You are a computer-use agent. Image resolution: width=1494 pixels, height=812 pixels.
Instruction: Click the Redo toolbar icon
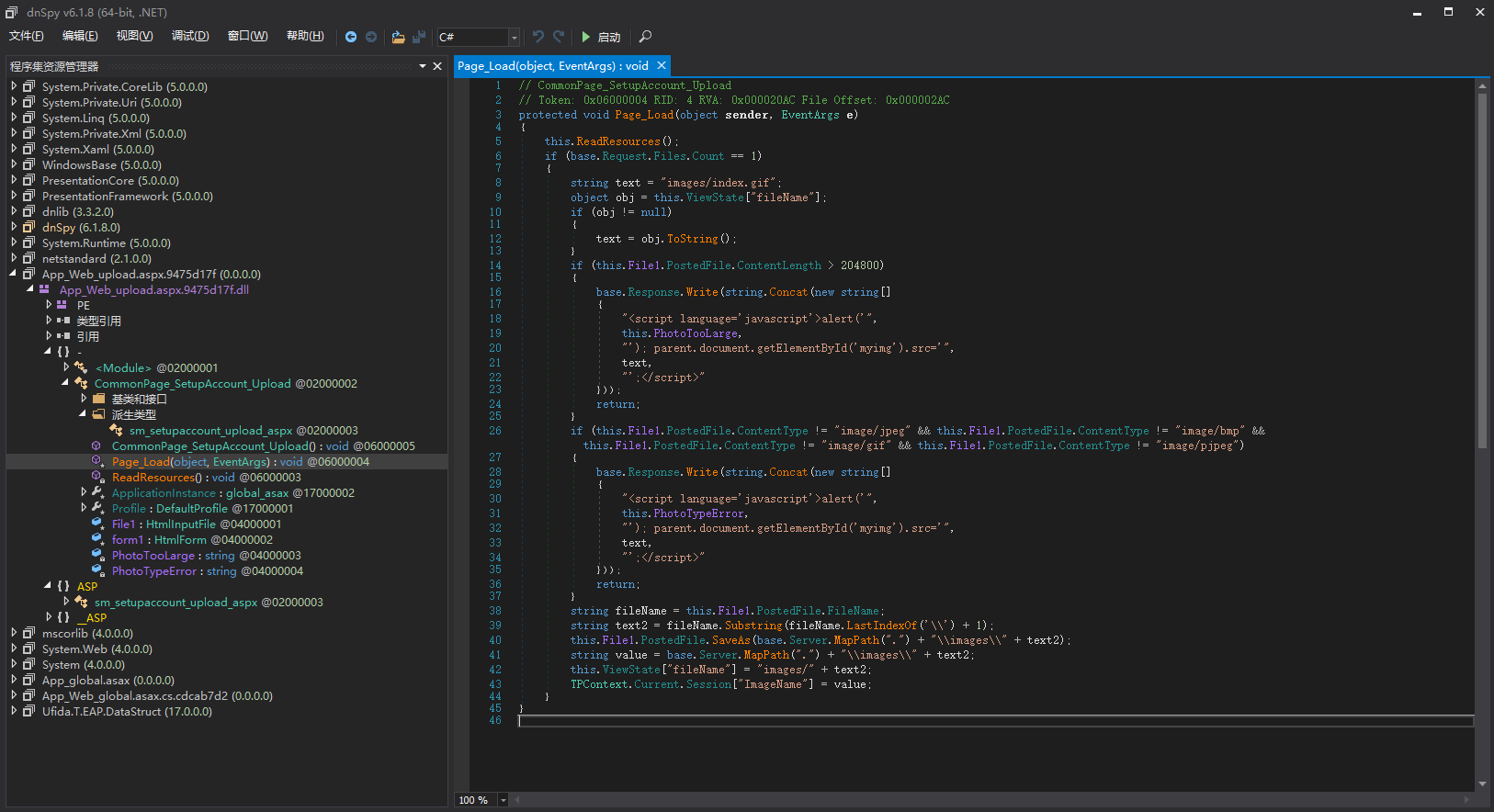pos(559,37)
